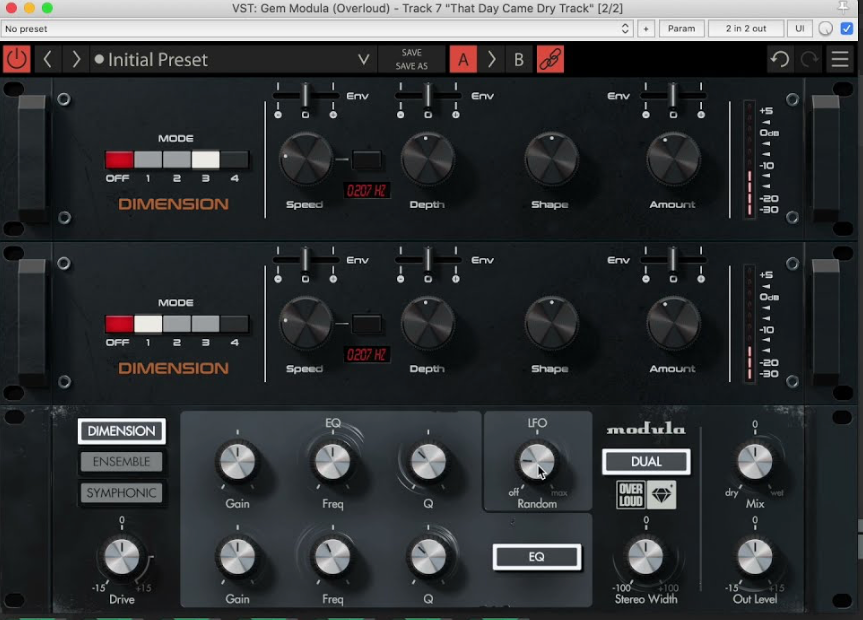
Task: Select the DIMENSION effect type
Action: 122,431
